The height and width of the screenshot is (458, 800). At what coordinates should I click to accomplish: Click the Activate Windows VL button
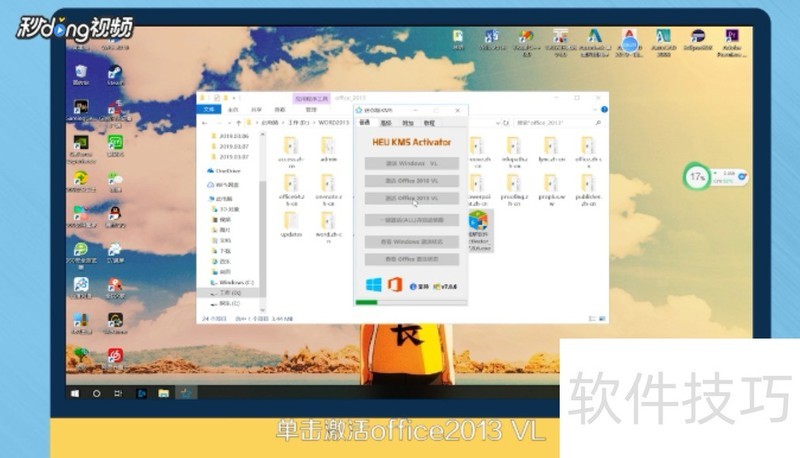(x=411, y=163)
